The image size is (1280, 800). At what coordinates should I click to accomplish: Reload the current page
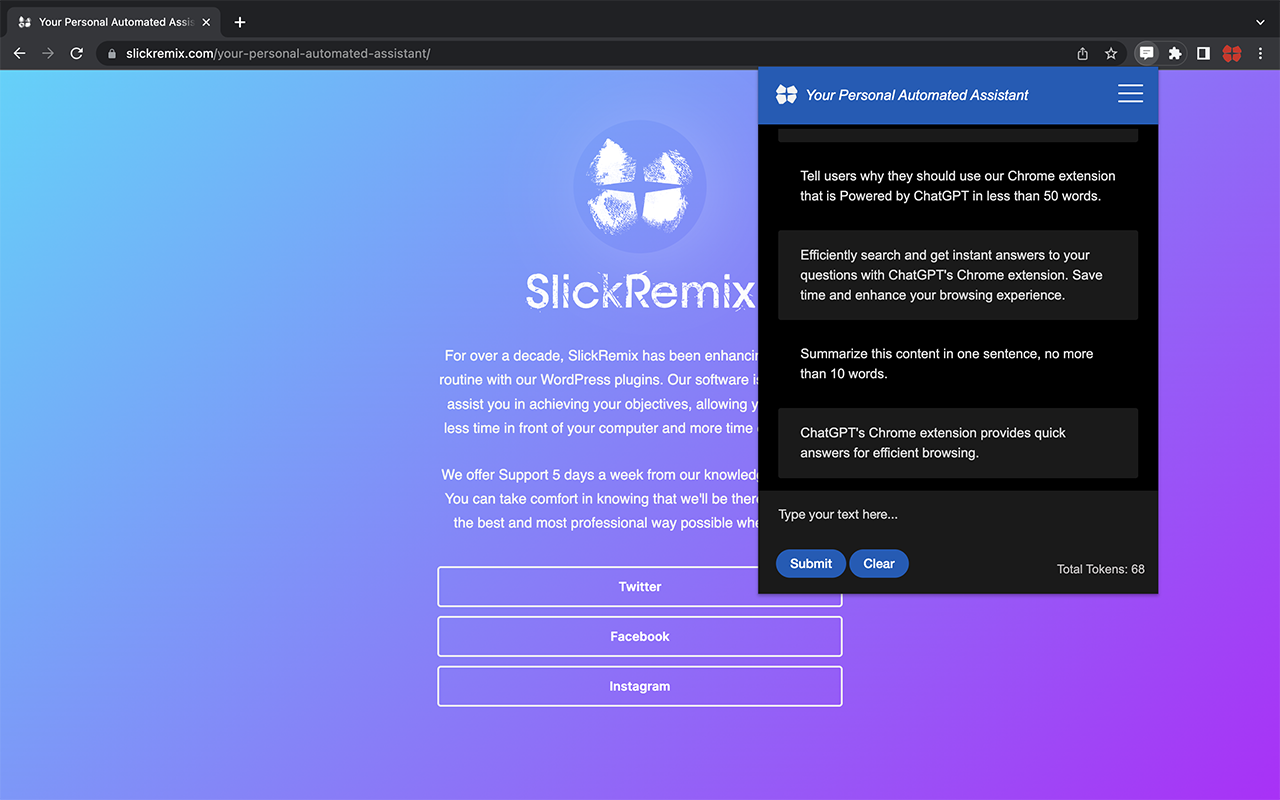click(76, 53)
